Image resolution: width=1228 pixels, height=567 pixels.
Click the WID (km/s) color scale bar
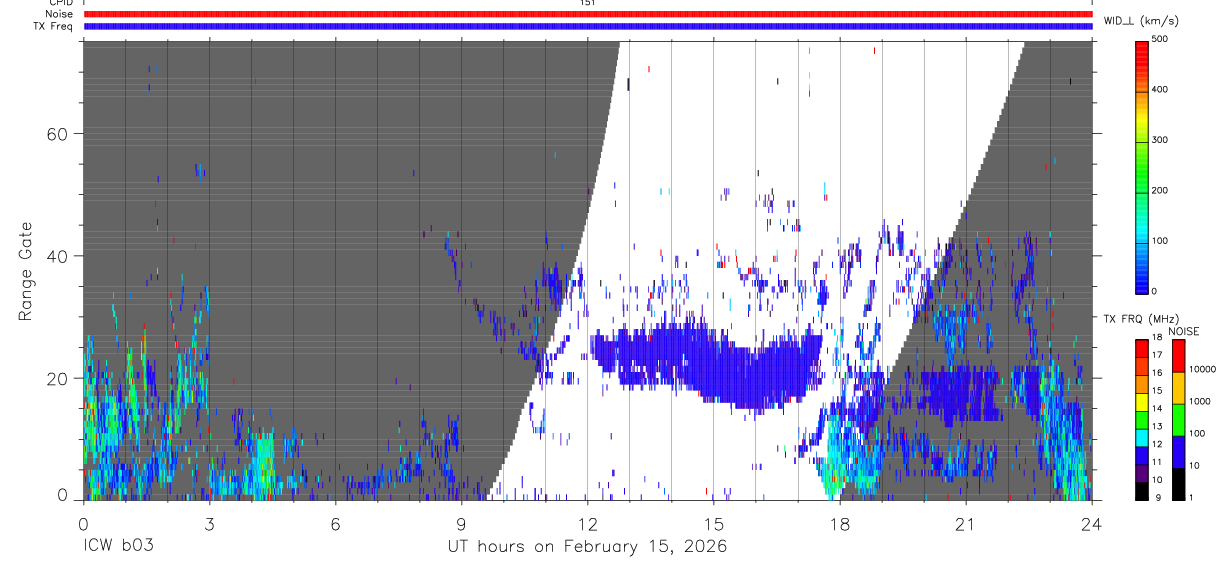(1142, 166)
